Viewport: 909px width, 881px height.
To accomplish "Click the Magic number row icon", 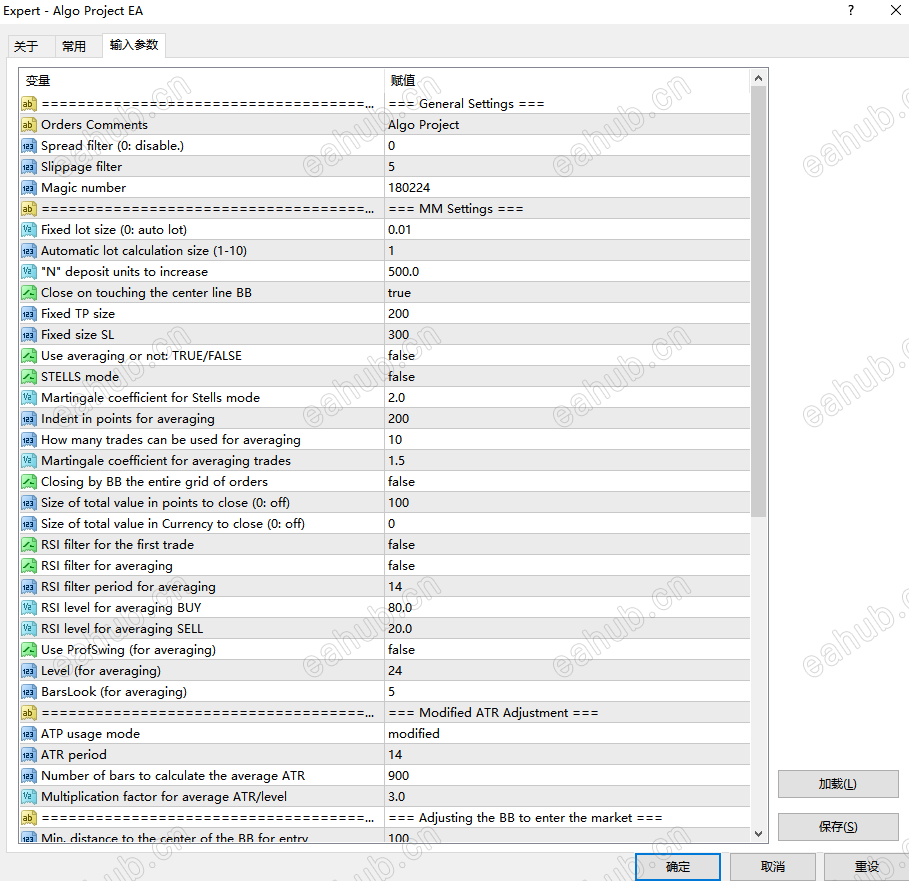I will (28, 188).
